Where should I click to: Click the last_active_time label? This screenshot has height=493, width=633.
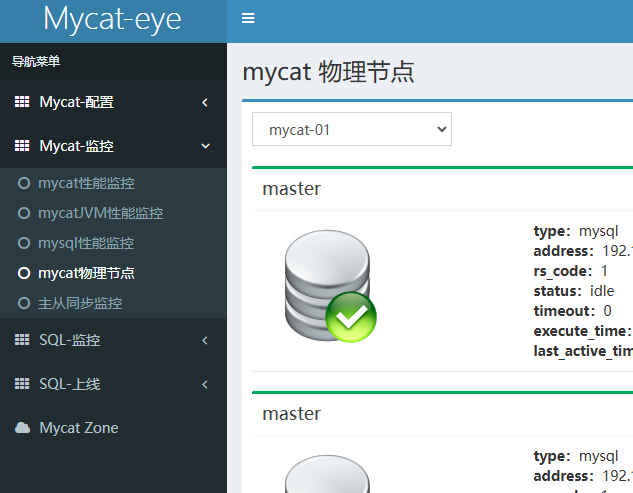click(x=583, y=351)
